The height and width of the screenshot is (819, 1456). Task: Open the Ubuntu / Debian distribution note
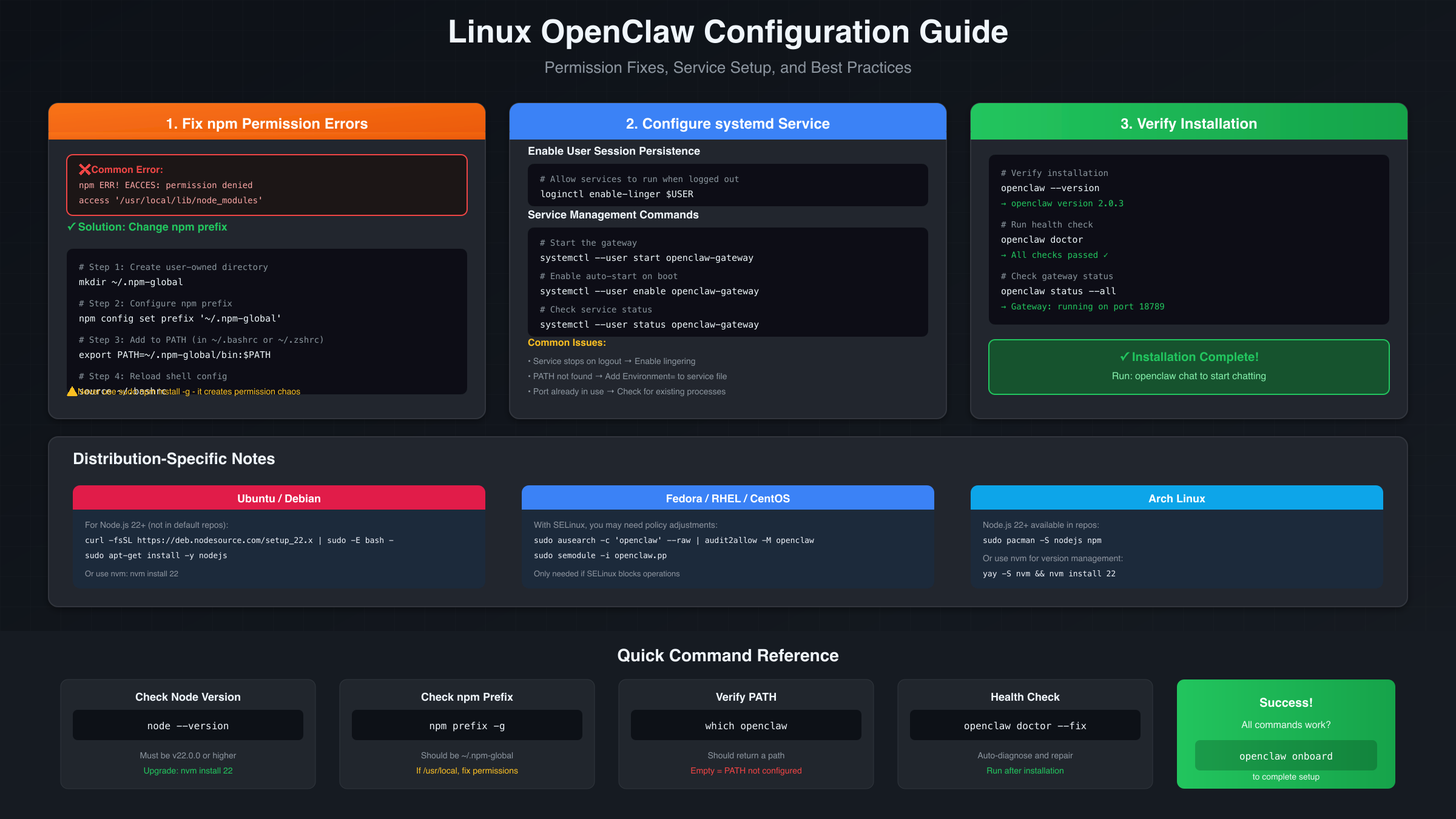pyautogui.click(x=278, y=497)
